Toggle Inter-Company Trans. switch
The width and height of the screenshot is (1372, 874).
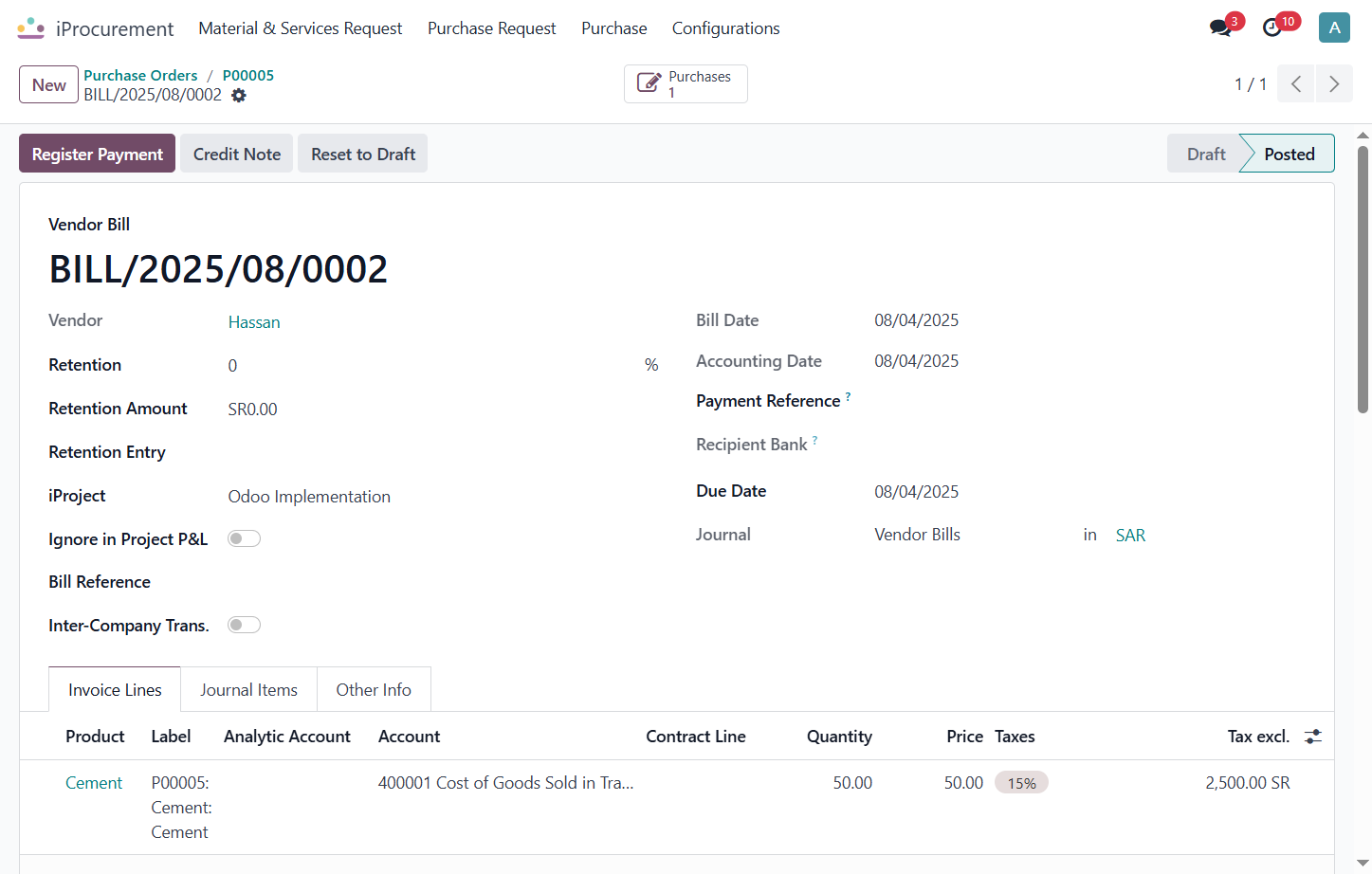point(244,625)
